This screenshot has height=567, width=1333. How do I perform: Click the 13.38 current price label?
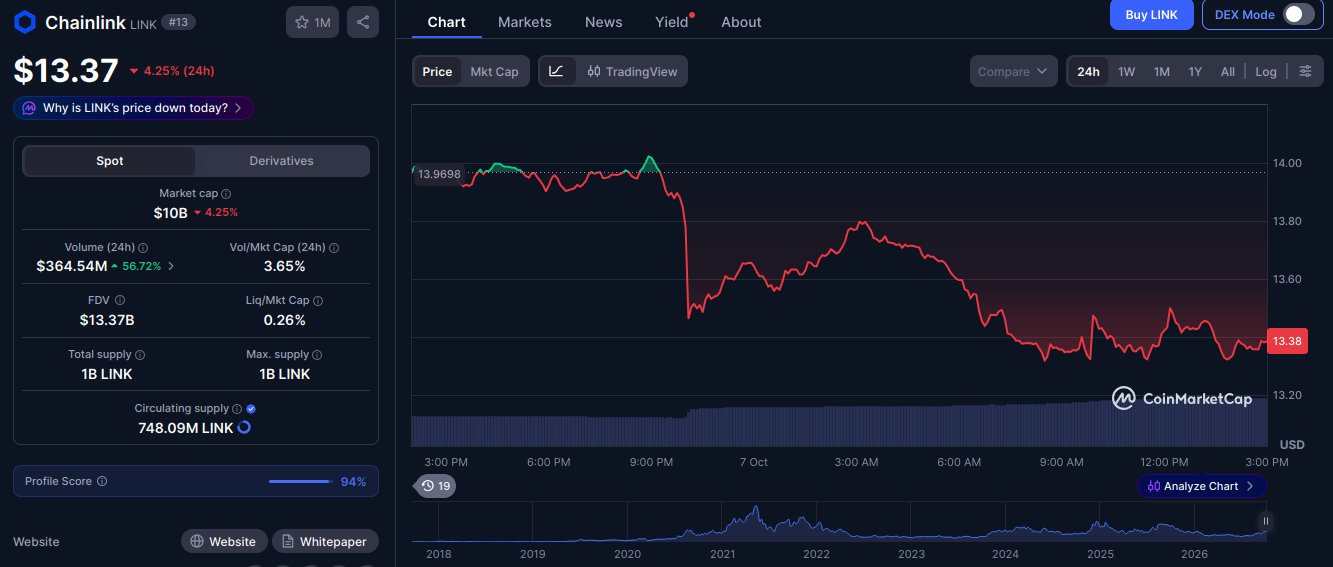[1289, 341]
